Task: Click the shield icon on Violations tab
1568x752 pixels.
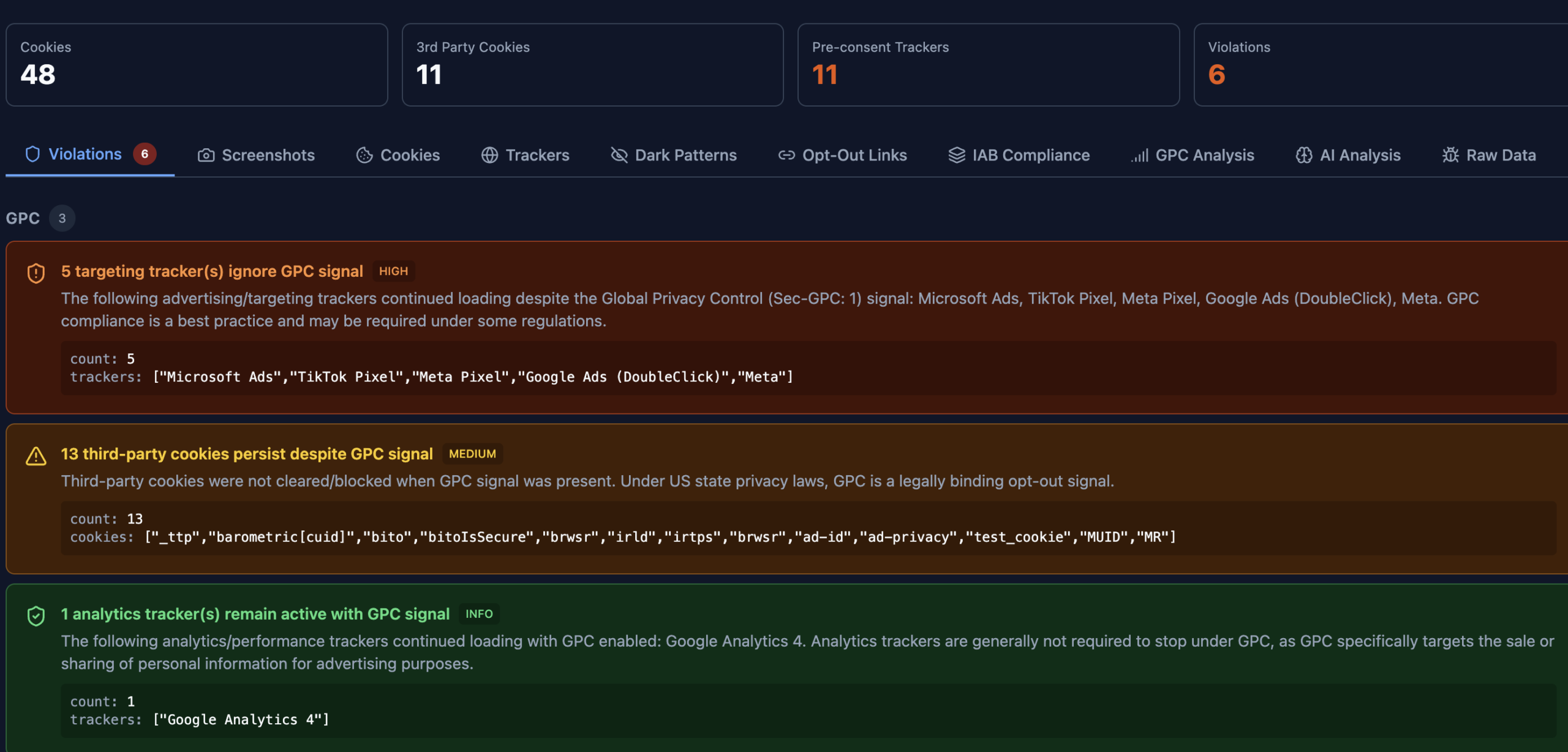Action: (x=32, y=154)
